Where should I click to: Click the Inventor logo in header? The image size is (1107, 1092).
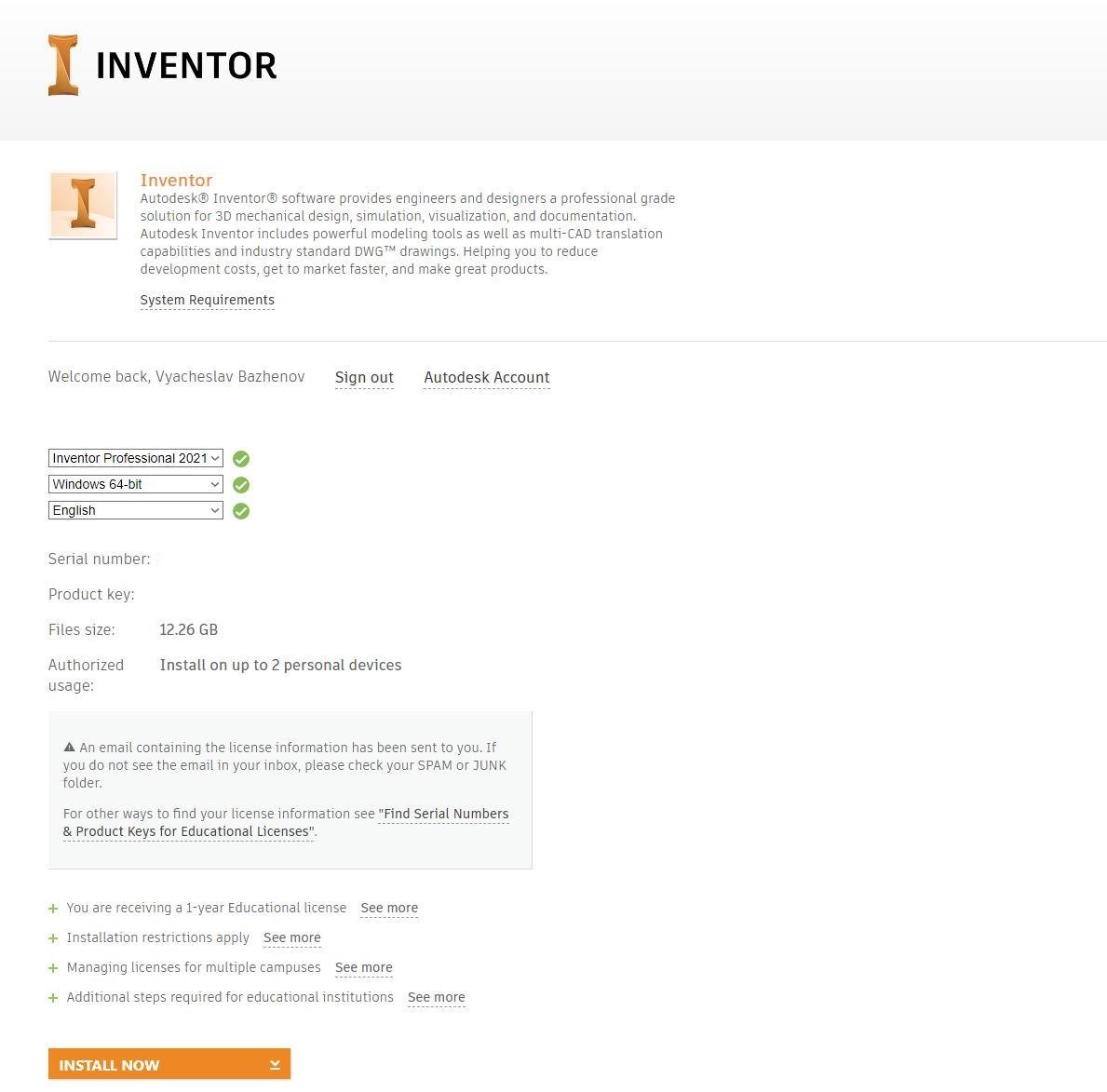pos(62,65)
